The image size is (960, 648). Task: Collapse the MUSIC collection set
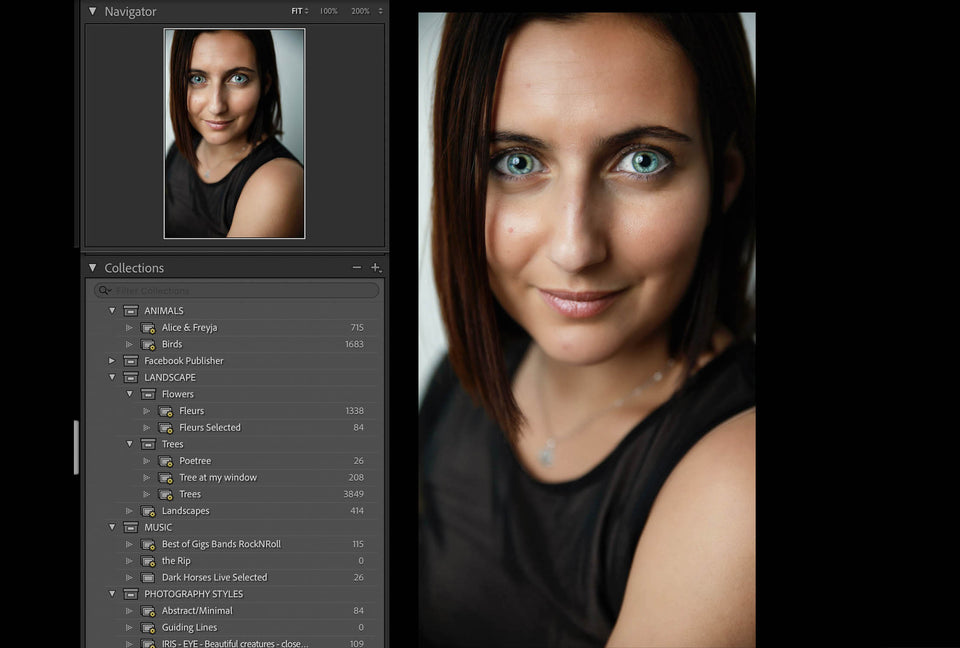112,528
